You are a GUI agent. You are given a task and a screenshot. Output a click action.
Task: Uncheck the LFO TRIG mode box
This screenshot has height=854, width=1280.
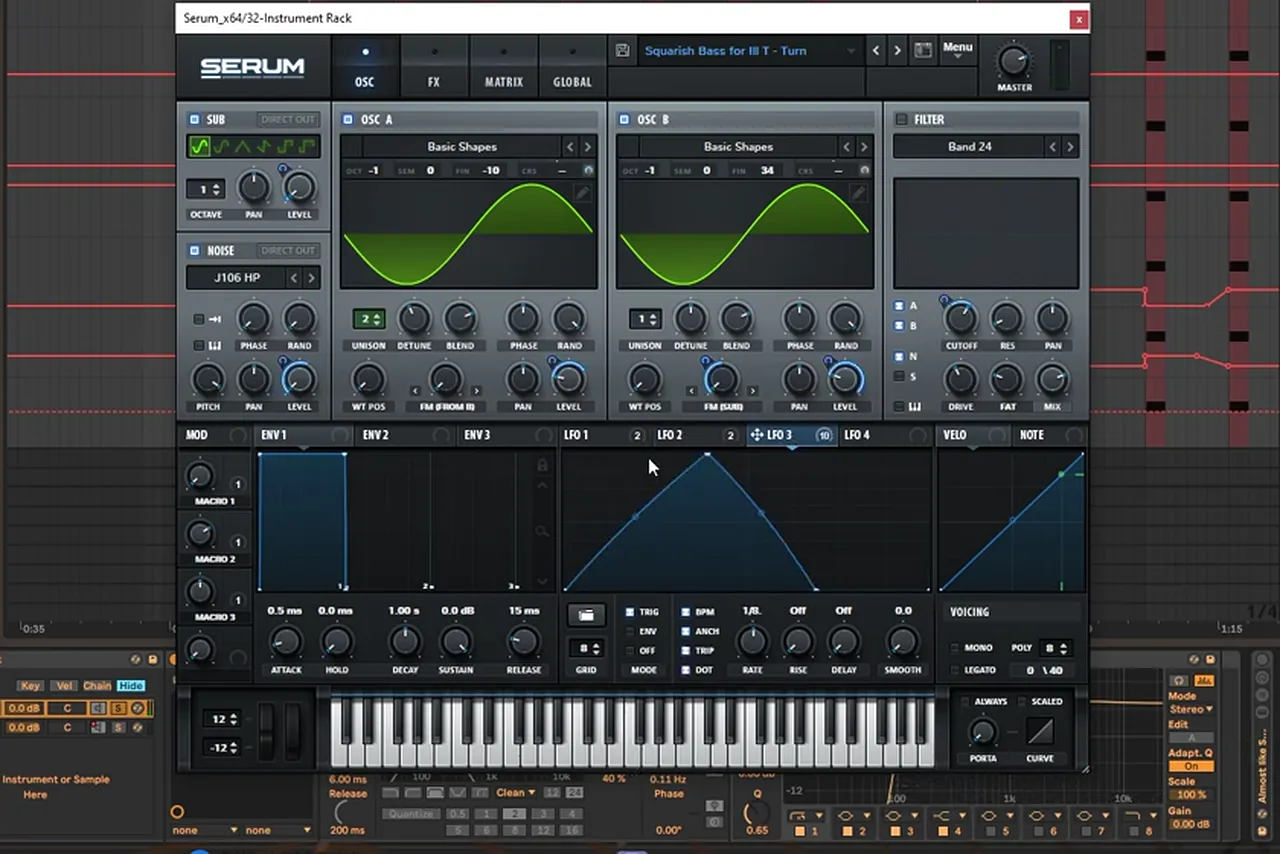630,612
